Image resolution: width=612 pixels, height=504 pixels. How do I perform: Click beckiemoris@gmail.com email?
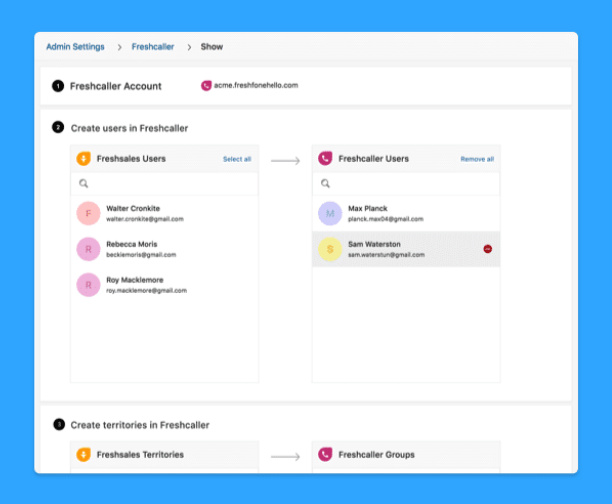pyautogui.click(x=141, y=255)
